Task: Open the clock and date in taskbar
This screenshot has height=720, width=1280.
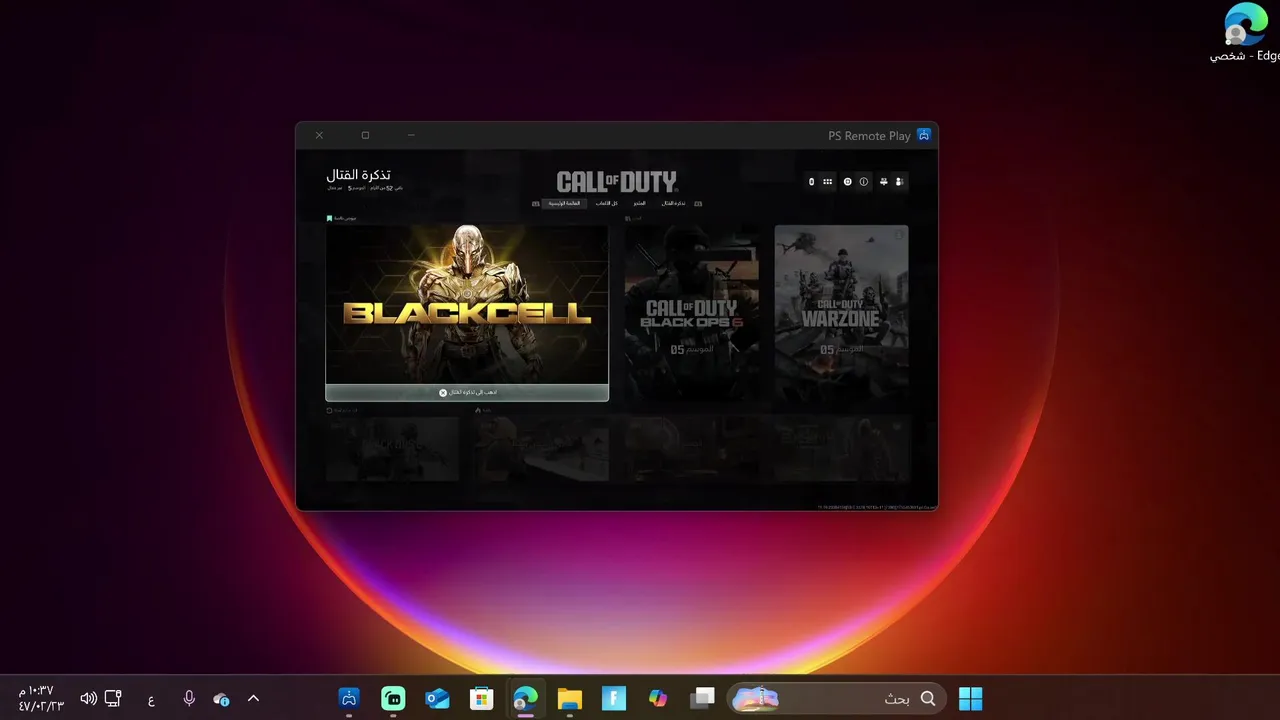Action: tap(41, 698)
